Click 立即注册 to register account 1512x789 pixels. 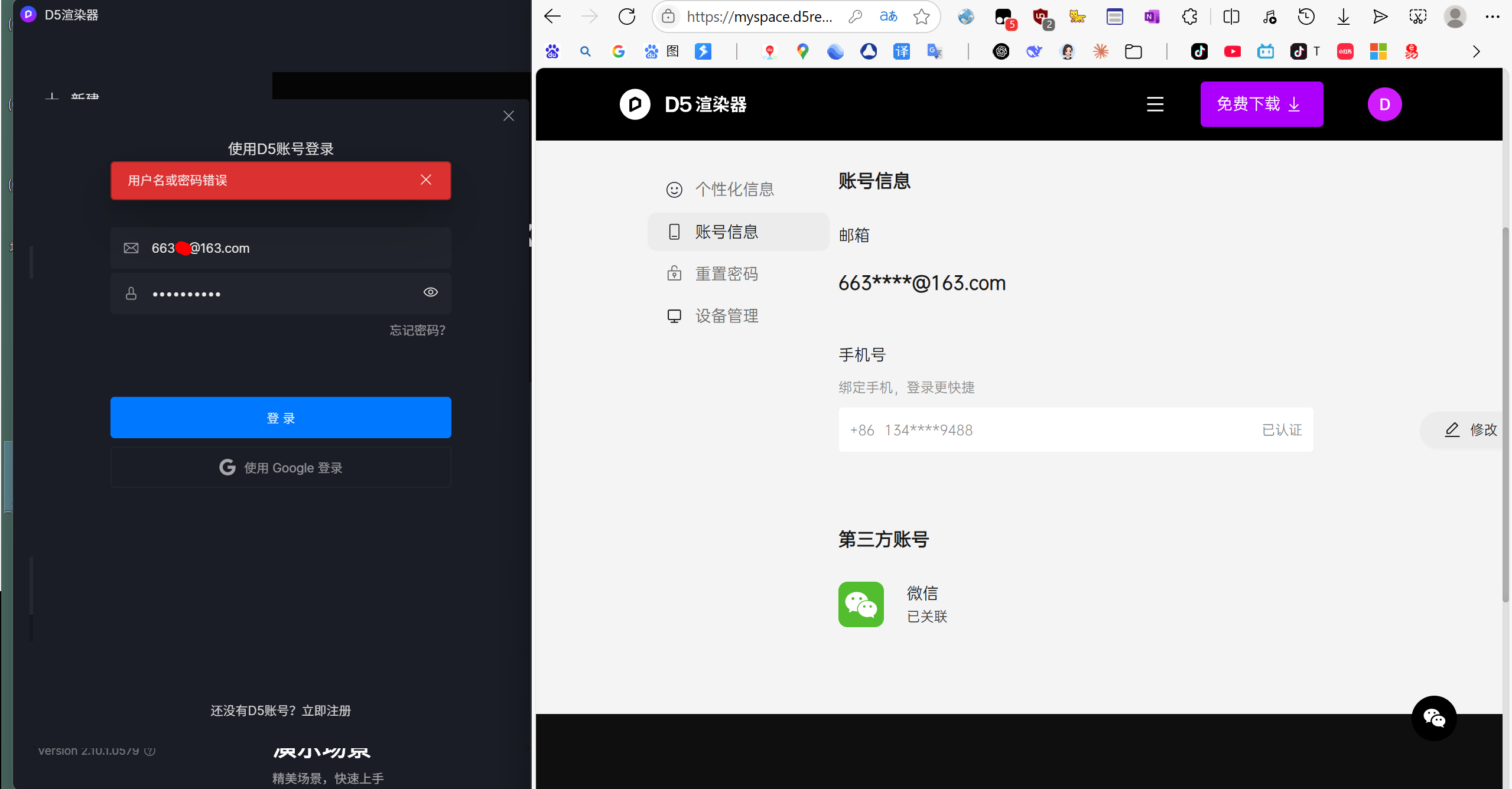(x=327, y=710)
